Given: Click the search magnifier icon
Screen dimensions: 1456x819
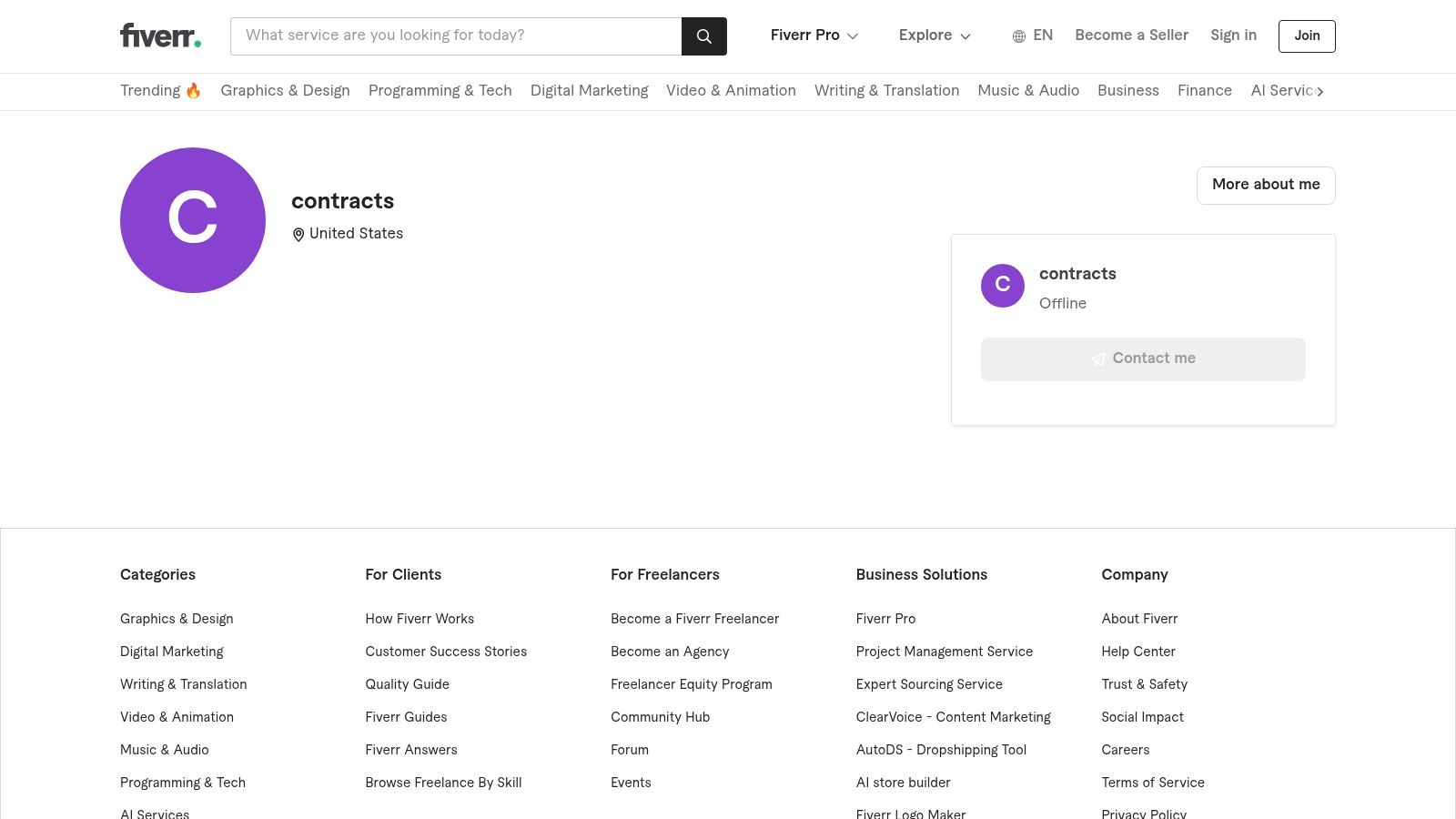Looking at the screenshot, I should point(703,36).
